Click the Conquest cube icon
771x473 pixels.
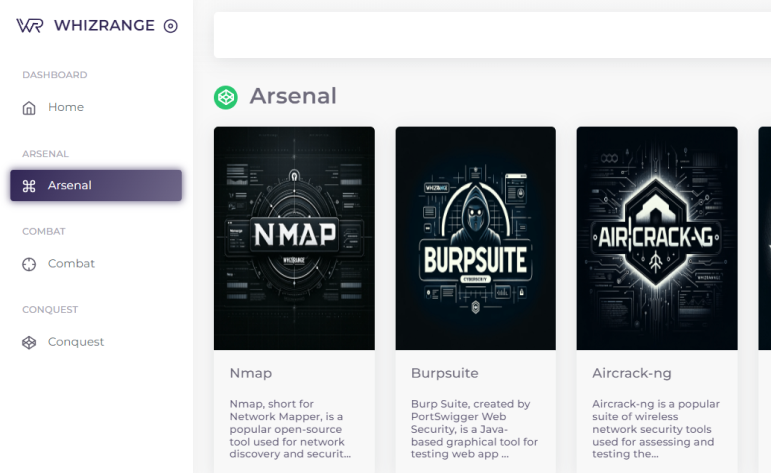pyautogui.click(x=29, y=342)
